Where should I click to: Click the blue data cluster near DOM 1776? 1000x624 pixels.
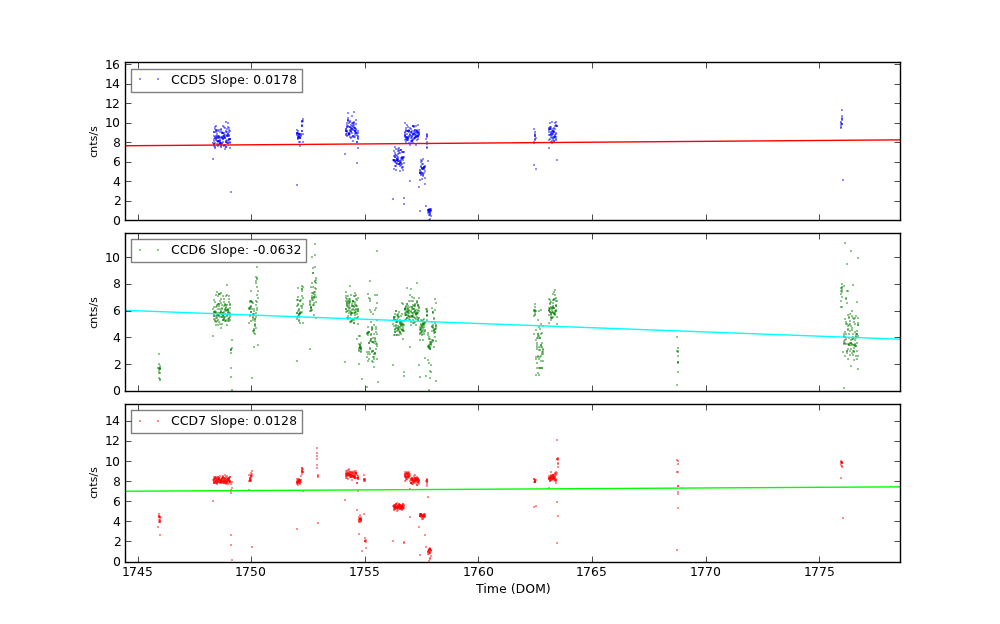tap(841, 121)
